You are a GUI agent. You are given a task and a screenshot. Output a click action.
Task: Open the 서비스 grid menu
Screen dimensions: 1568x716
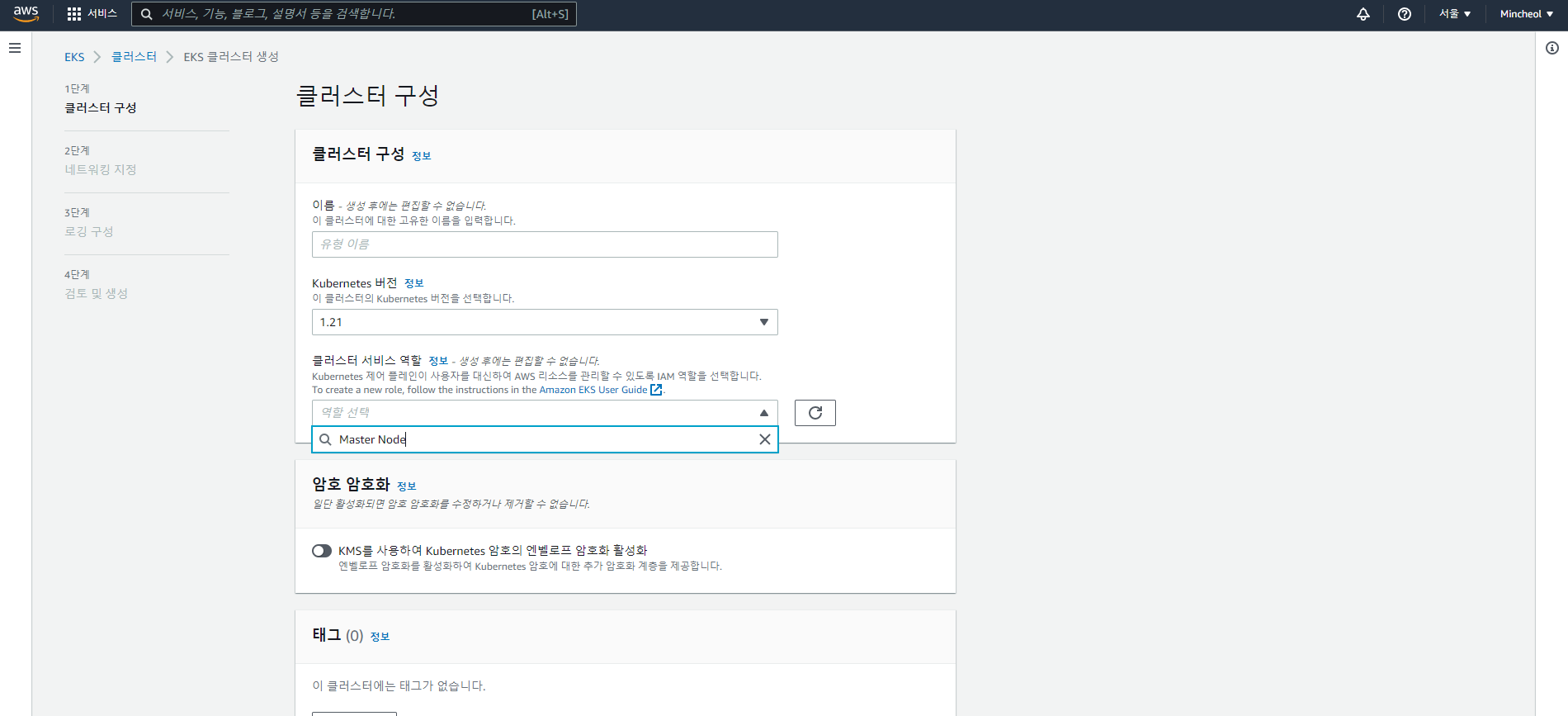(74, 14)
